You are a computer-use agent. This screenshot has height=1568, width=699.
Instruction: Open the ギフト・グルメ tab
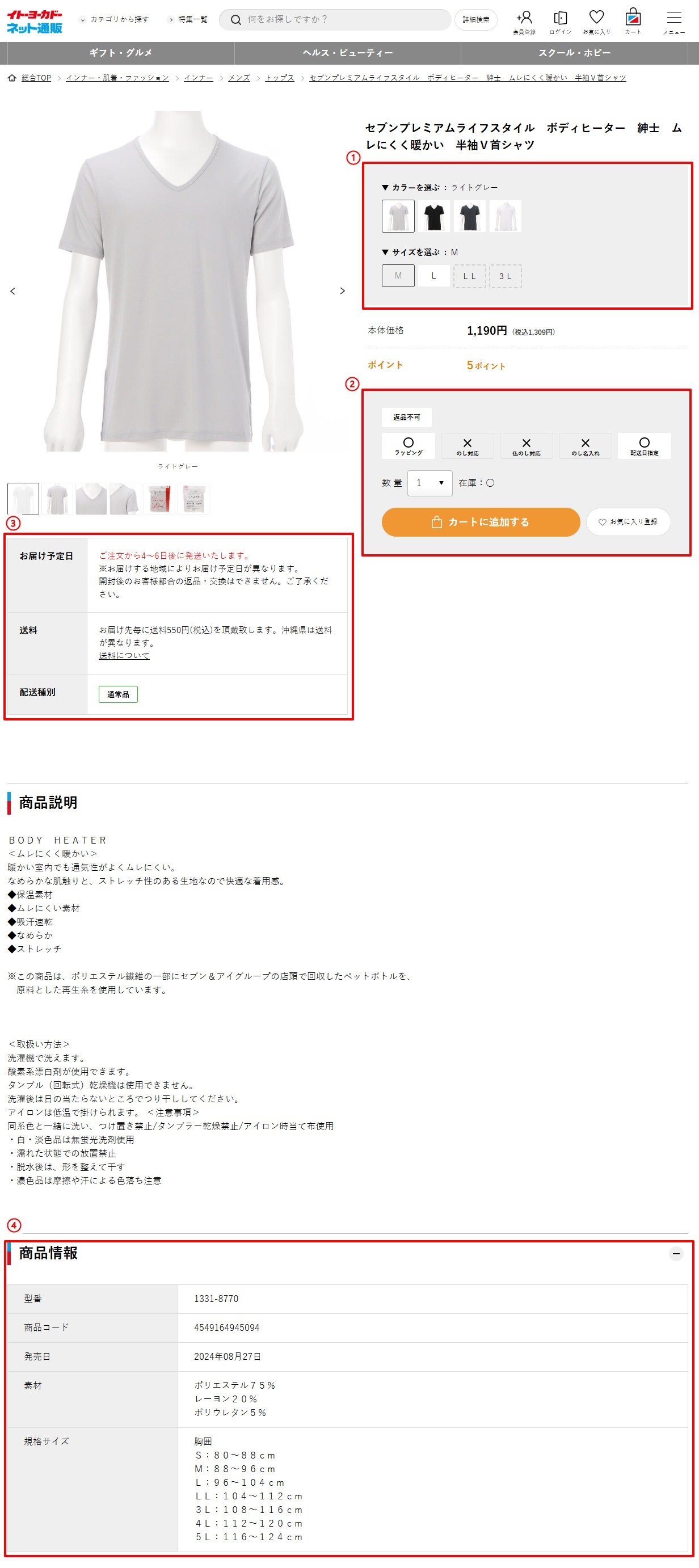tap(120, 53)
